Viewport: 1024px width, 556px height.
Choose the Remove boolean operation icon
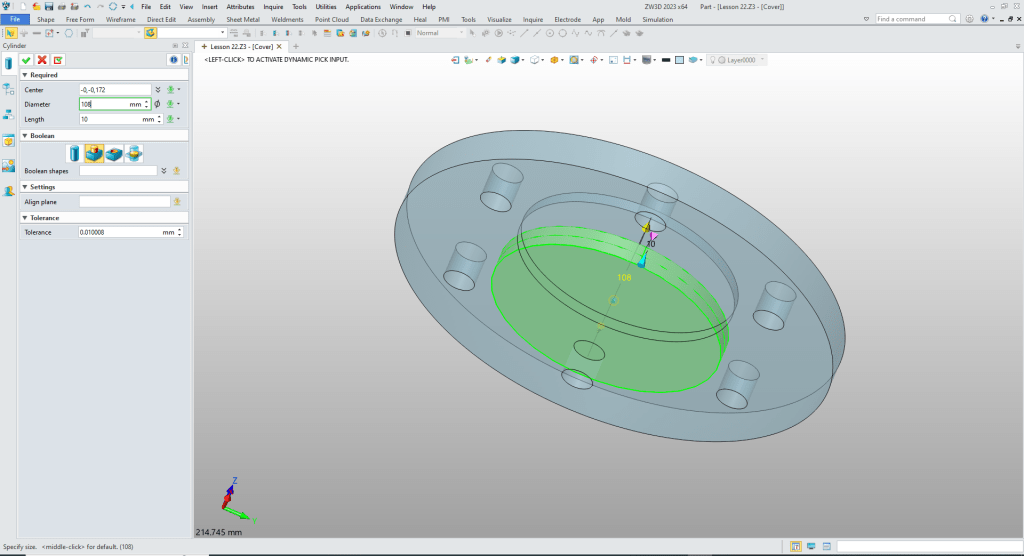[x=114, y=153]
